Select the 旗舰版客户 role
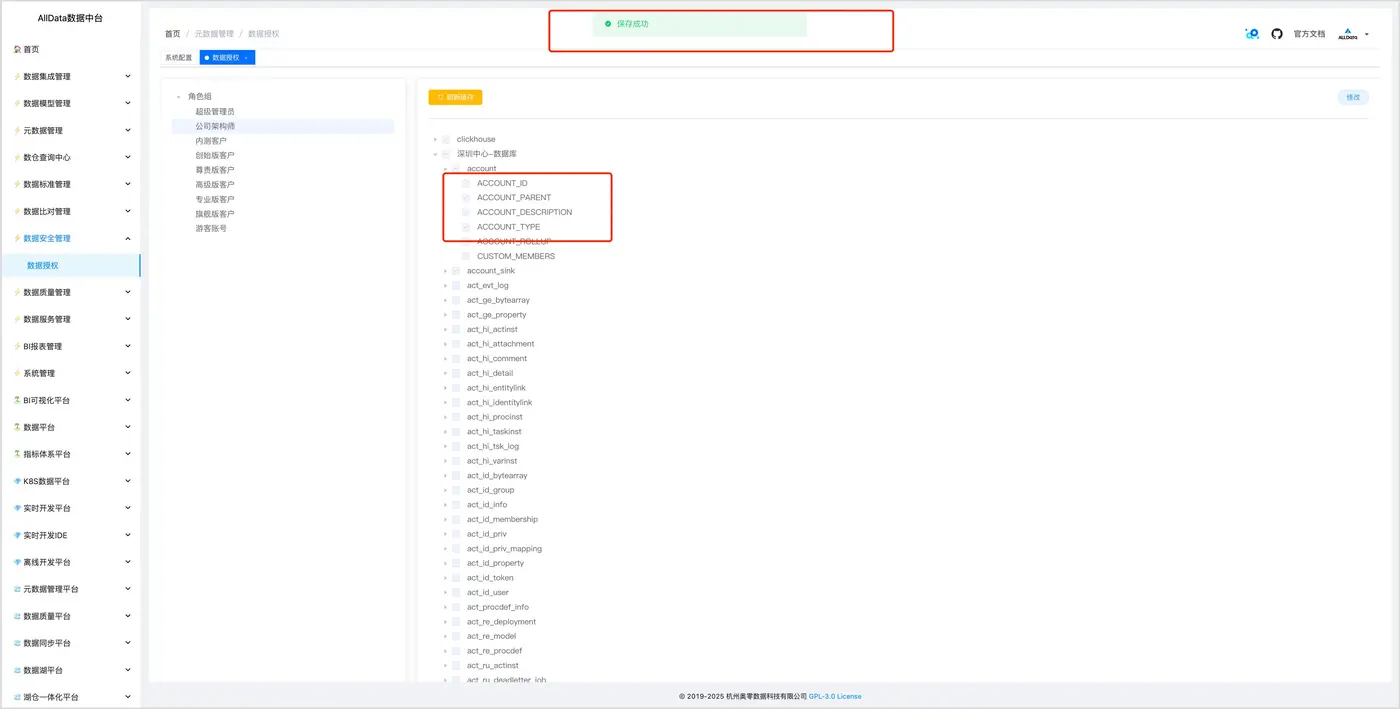1400x709 pixels. pos(215,214)
